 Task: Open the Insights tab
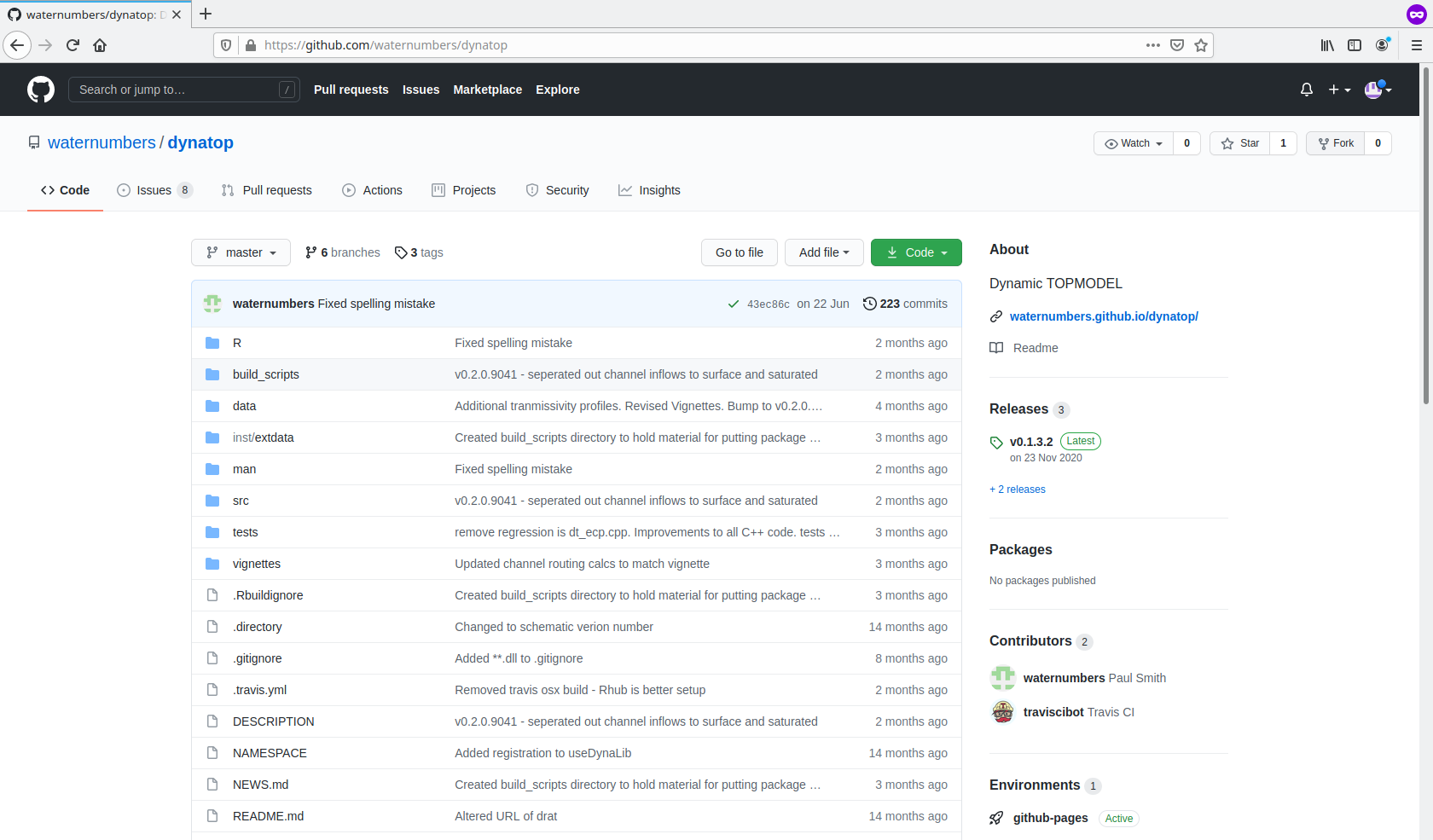click(x=649, y=190)
